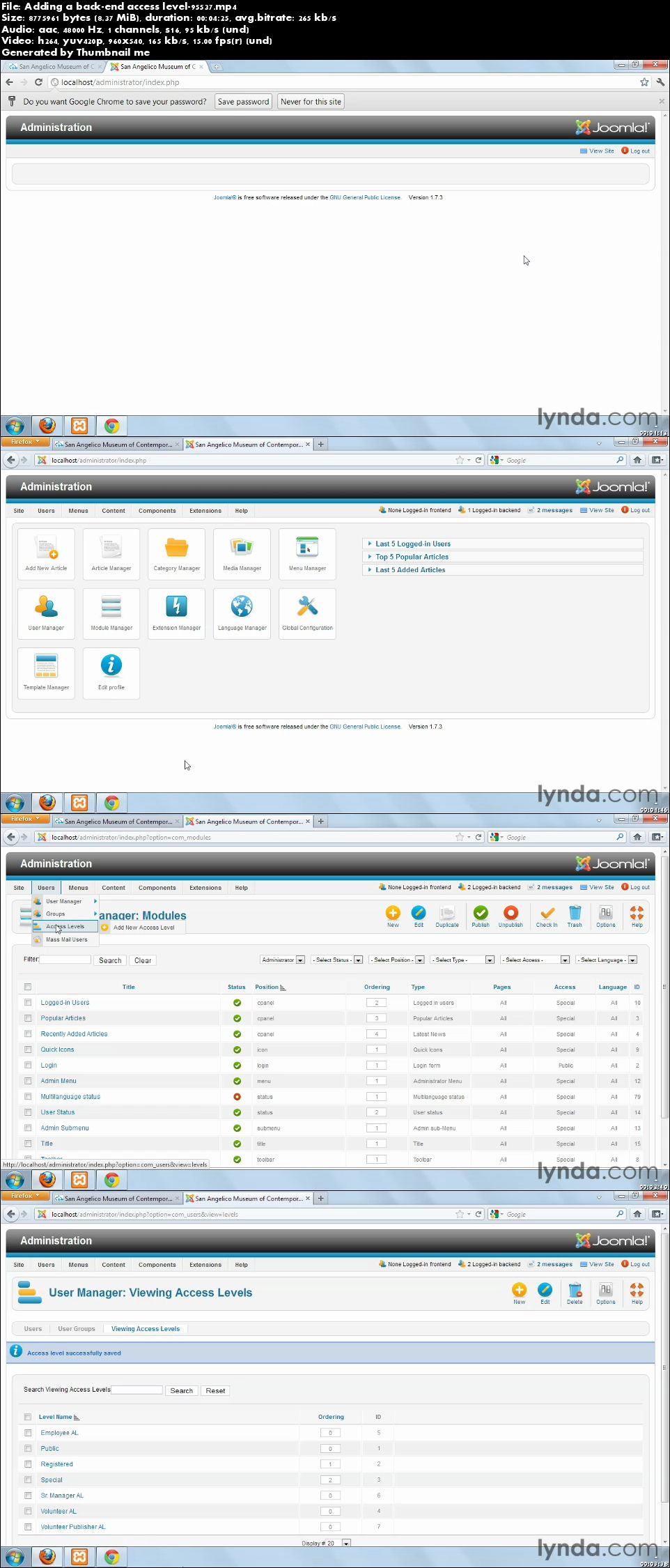Tick the checkbox for Registered access level
Image resolution: width=670 pixels, height=1568 pixels.
point(28,1464)
